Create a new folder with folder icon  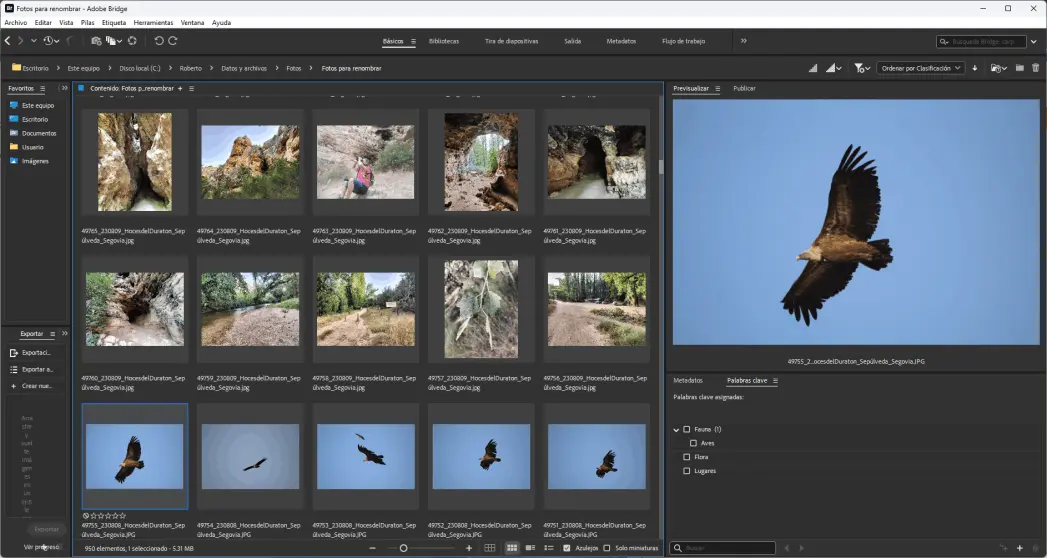tap(1020, 68)
